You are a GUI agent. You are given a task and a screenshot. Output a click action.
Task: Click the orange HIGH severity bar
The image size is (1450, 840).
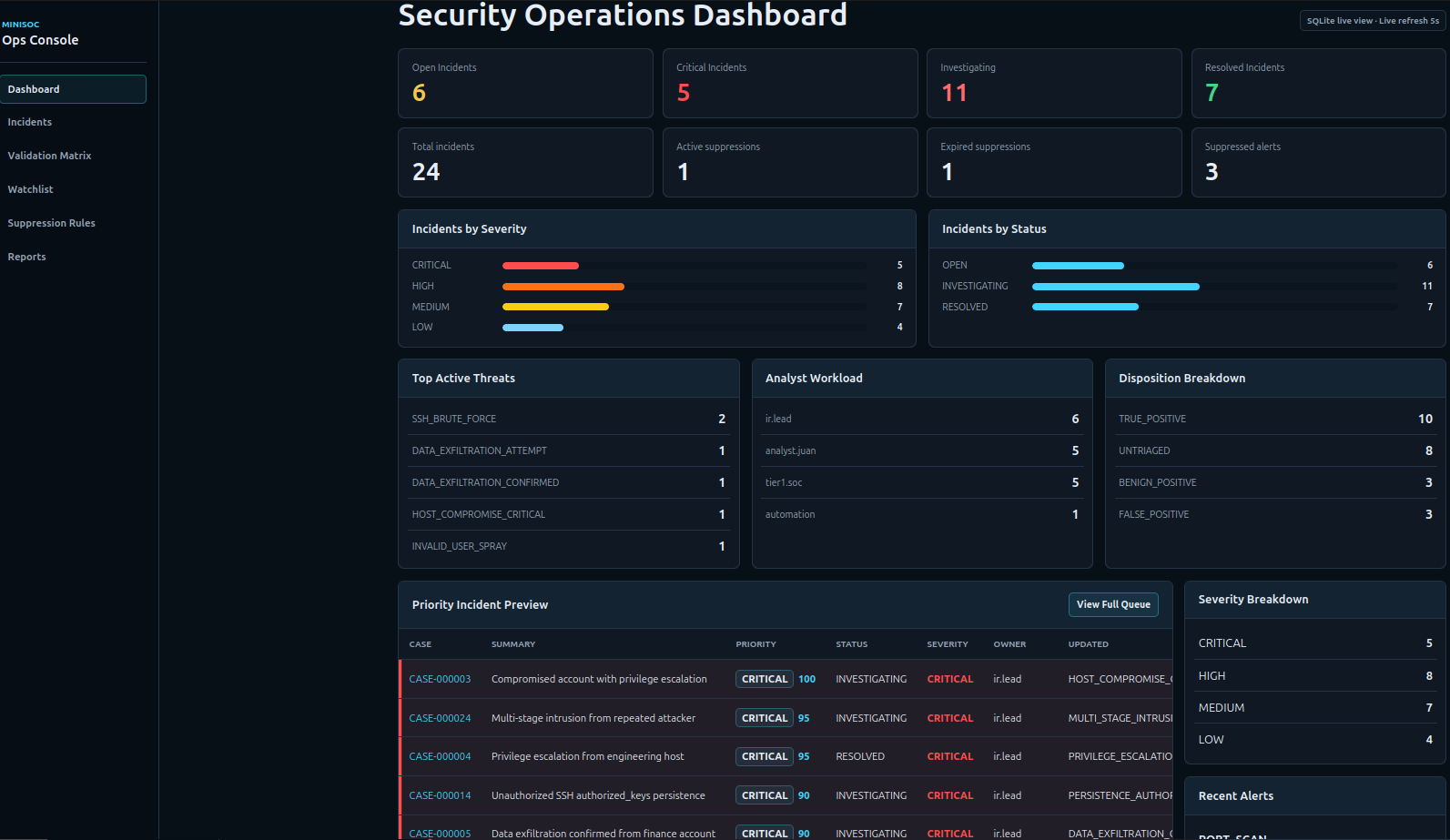coord(563,287)
